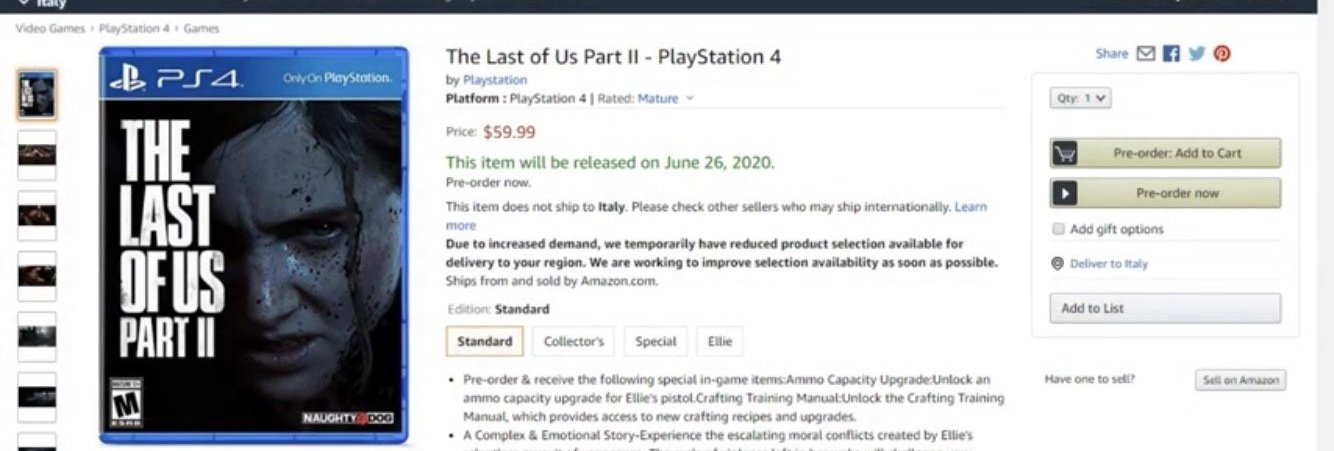Select the Standard edition option

[x=485, y=341]
